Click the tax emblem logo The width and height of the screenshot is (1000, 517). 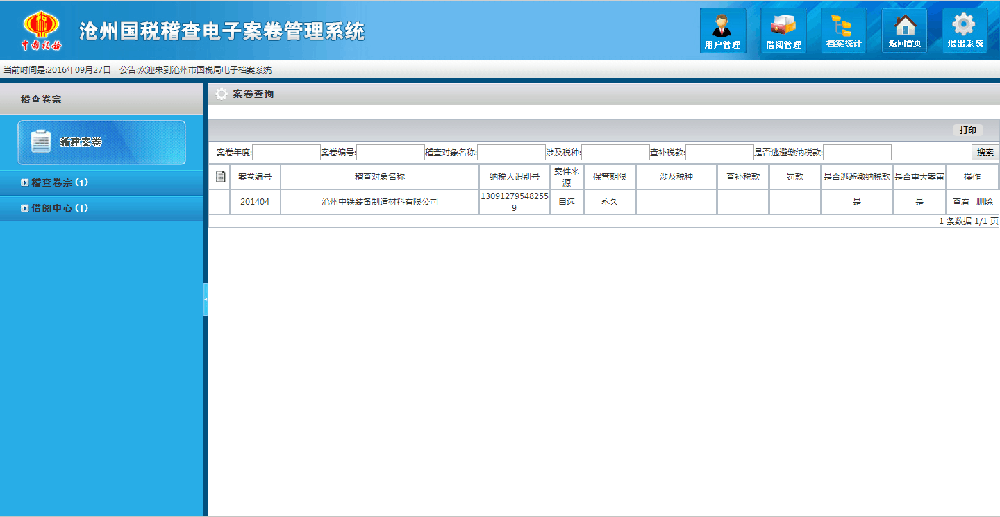[41, 29]
